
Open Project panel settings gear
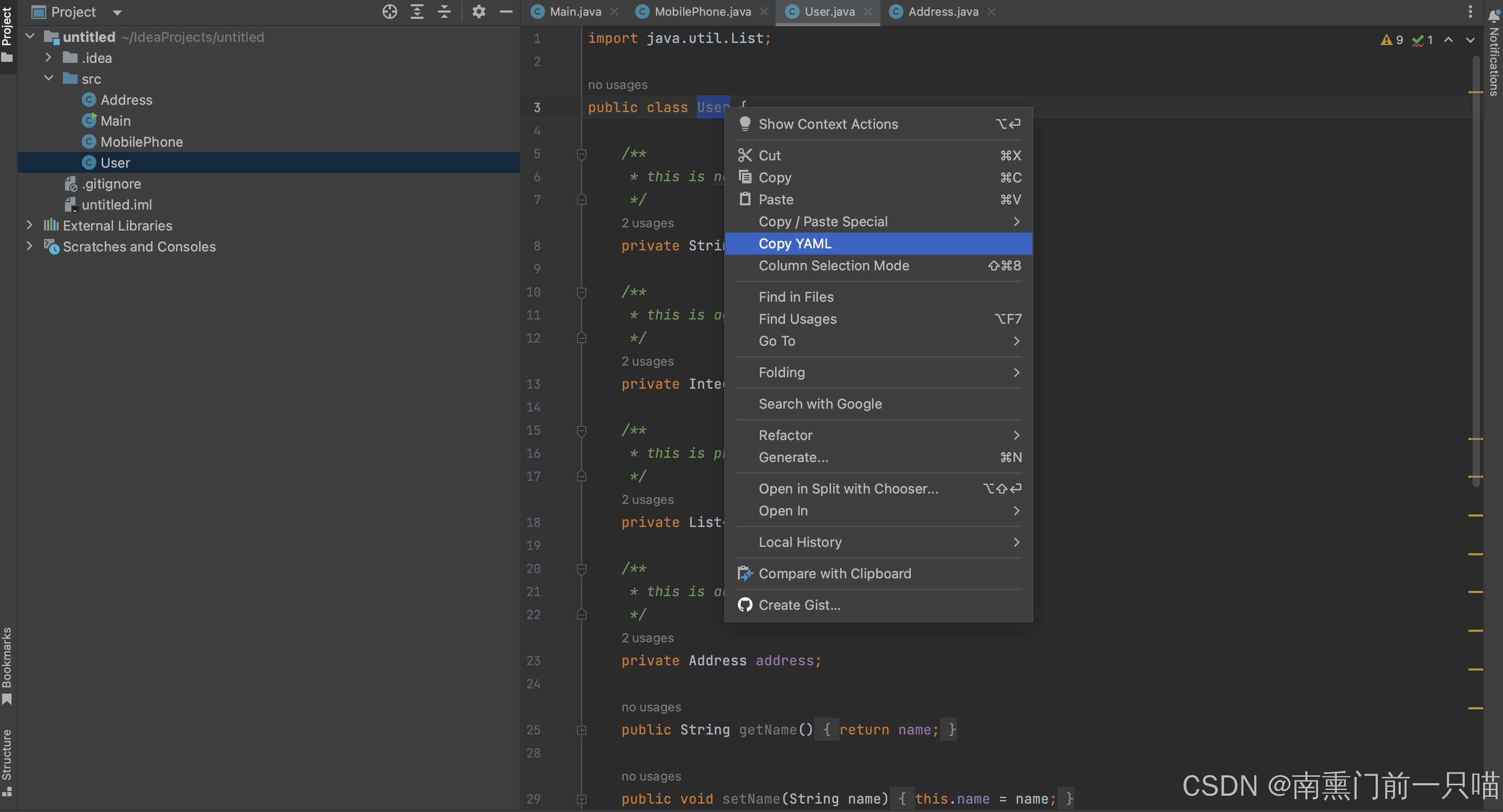point(479,12)
